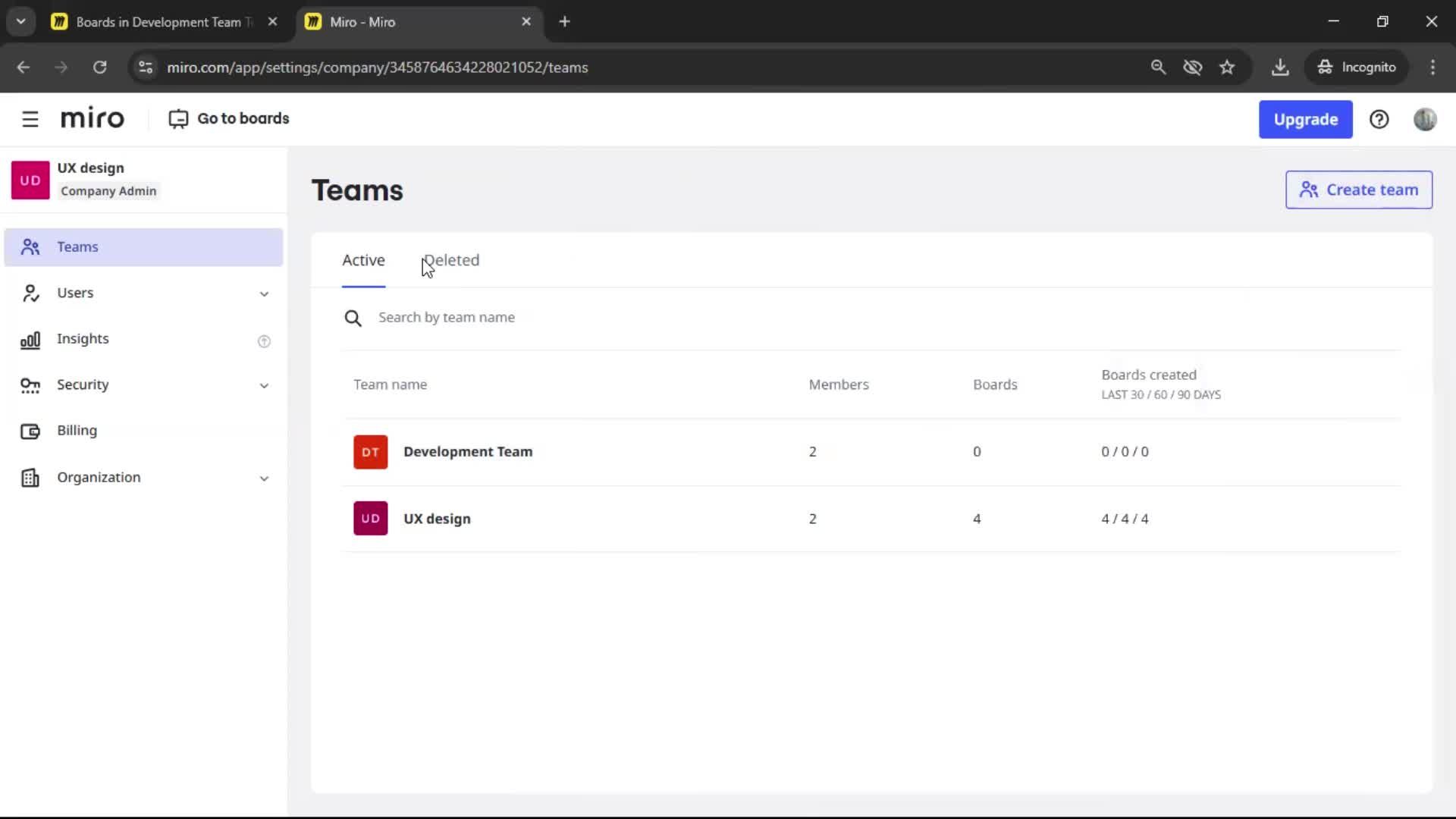The image size is (1456, 819).
Task: Click the Incognito indicator
Action: coord(1357,67)
